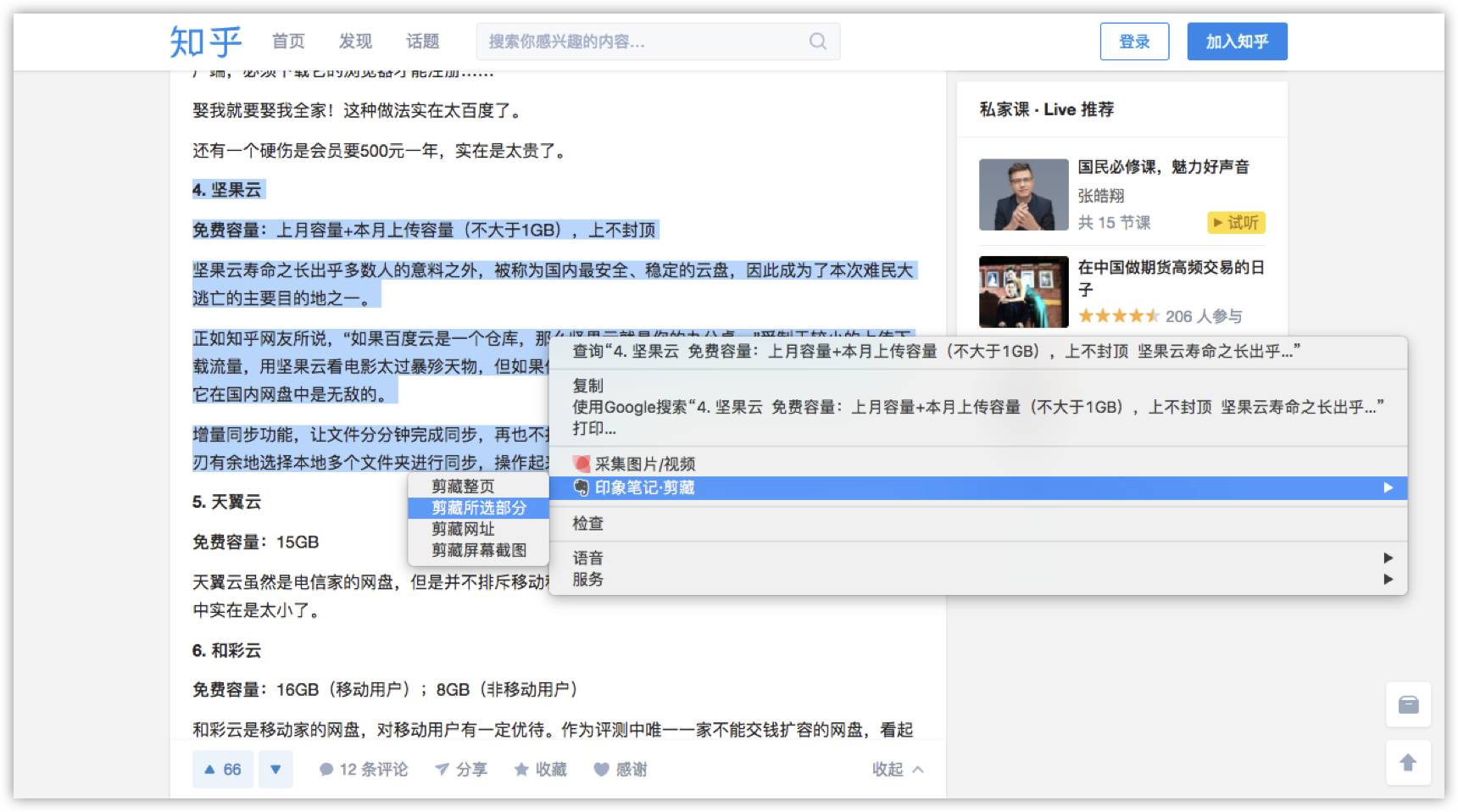The height and width of the screenshot is (812, 1458).
Task: Click the heading 5. 天翼云
Action: pos(226,502)
